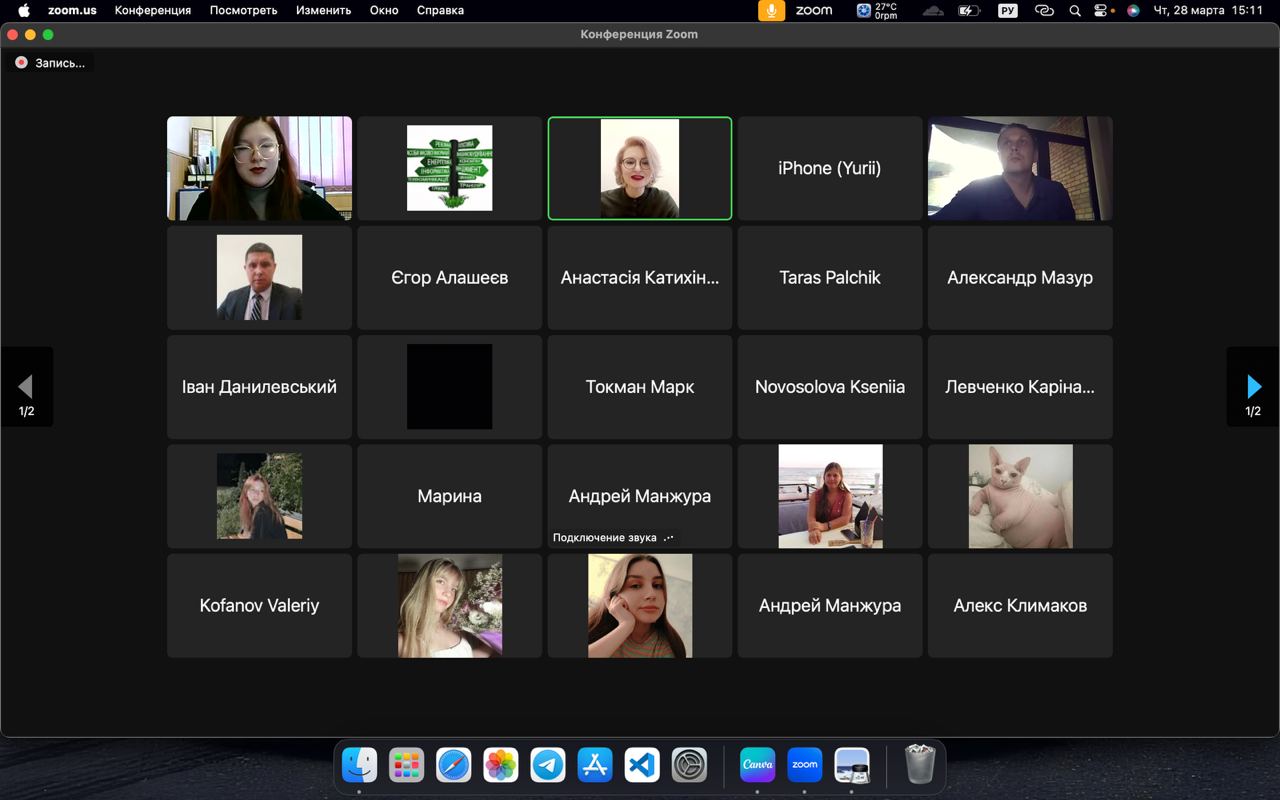Open Visual Studio Code from dock
The image size is (1280, 800).
[642, 765]
